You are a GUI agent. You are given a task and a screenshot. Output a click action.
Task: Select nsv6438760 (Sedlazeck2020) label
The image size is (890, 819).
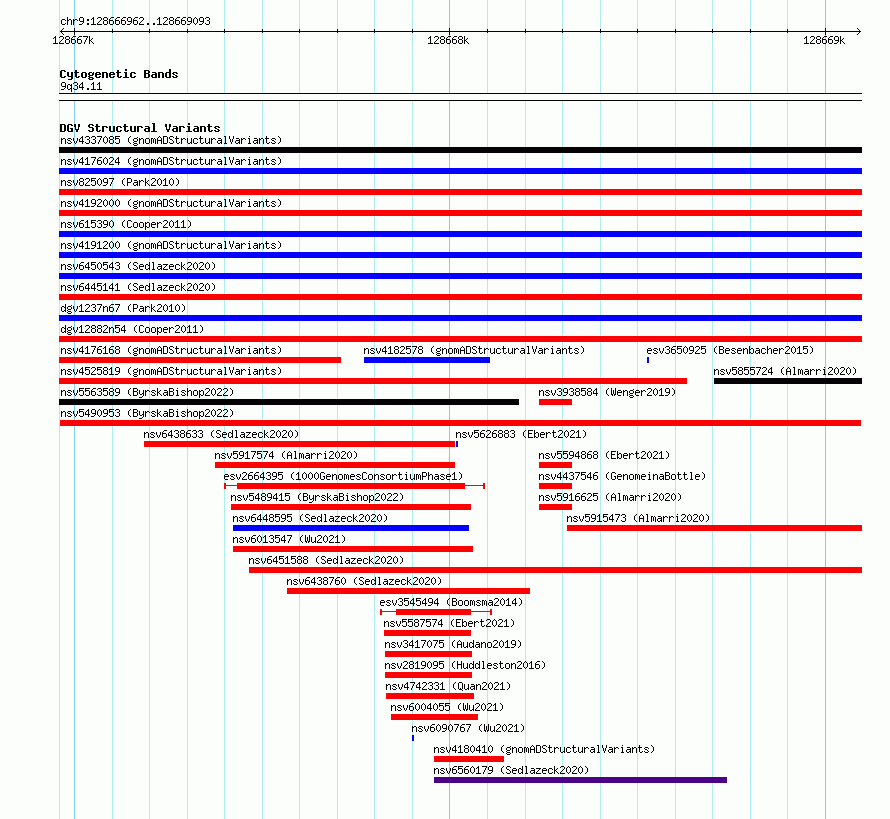click(x=364, y=581)
